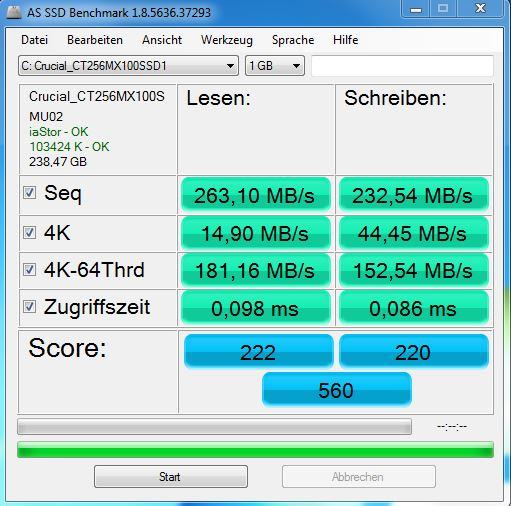Click the AS SSD Benchmark title bar icon
The image size is (511, 506).
(13, 12)
